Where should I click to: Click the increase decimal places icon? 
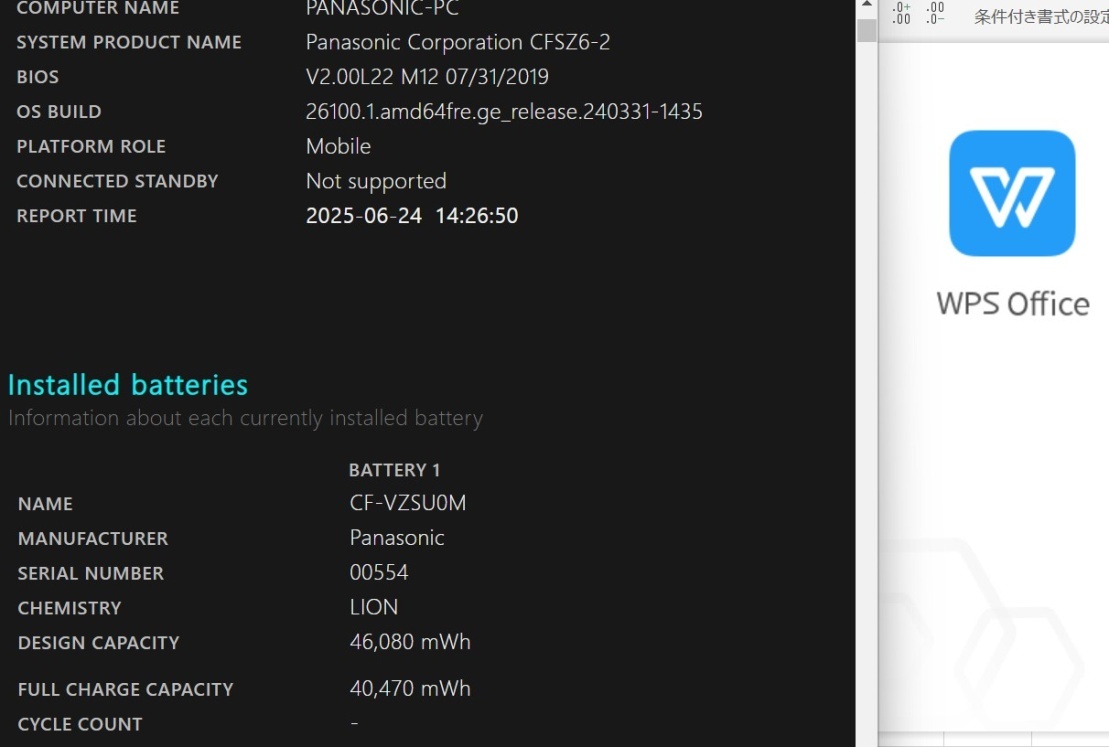pos(901,13)
